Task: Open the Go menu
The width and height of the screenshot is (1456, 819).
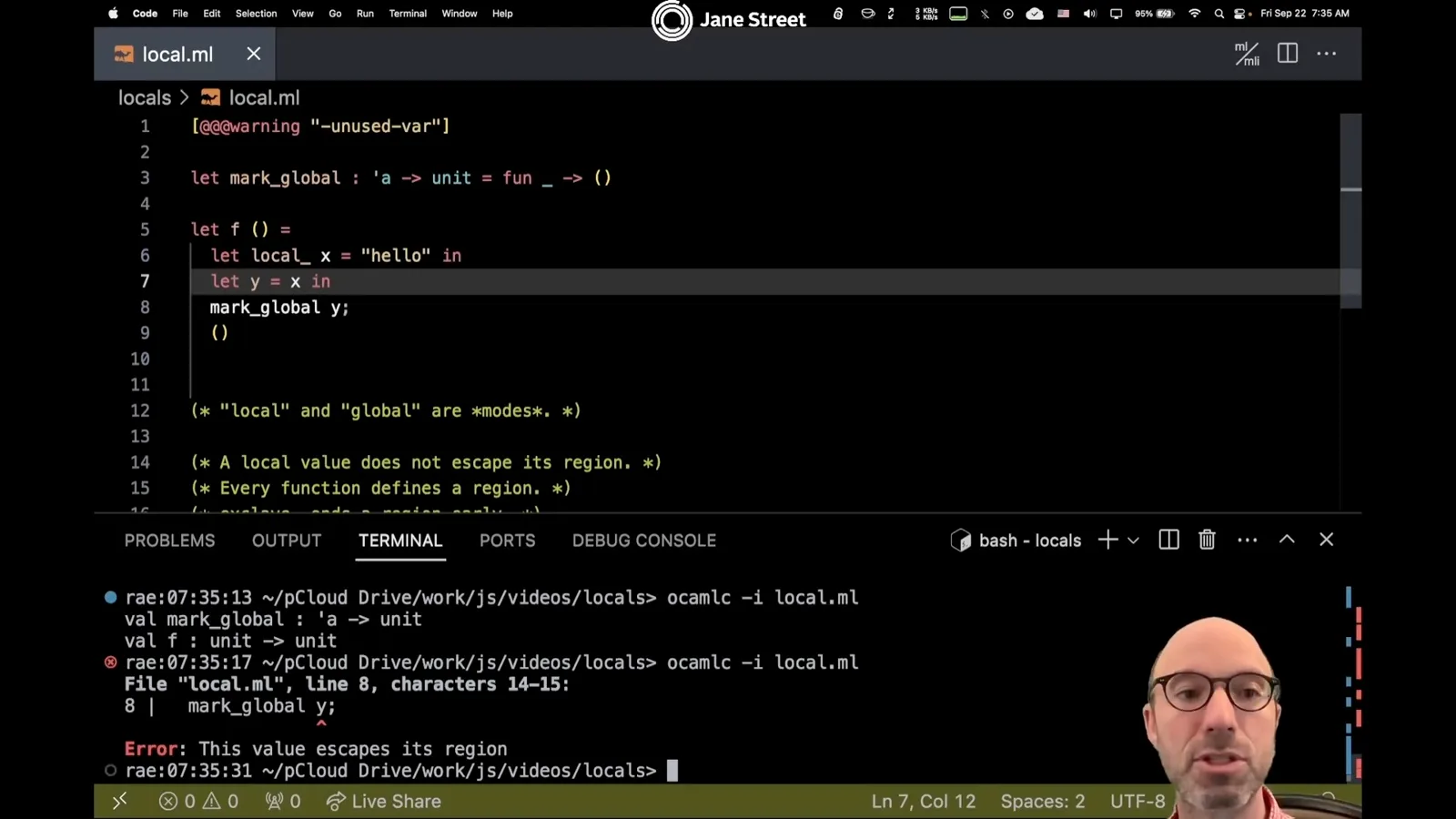Action: tap(335, 14)
